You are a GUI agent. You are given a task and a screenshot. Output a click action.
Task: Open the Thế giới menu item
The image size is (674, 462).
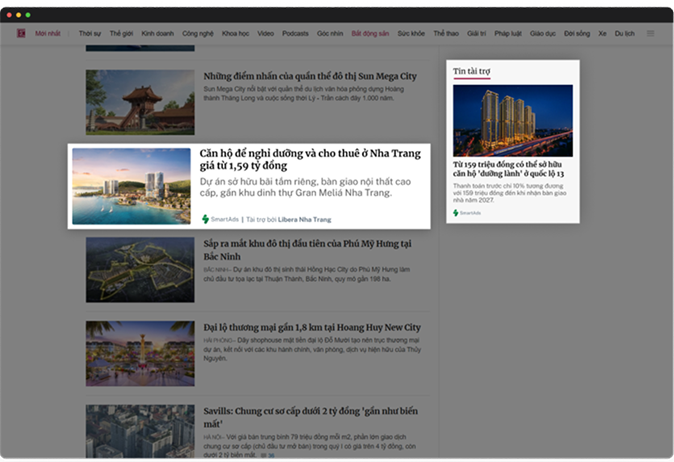coord(121,34)
